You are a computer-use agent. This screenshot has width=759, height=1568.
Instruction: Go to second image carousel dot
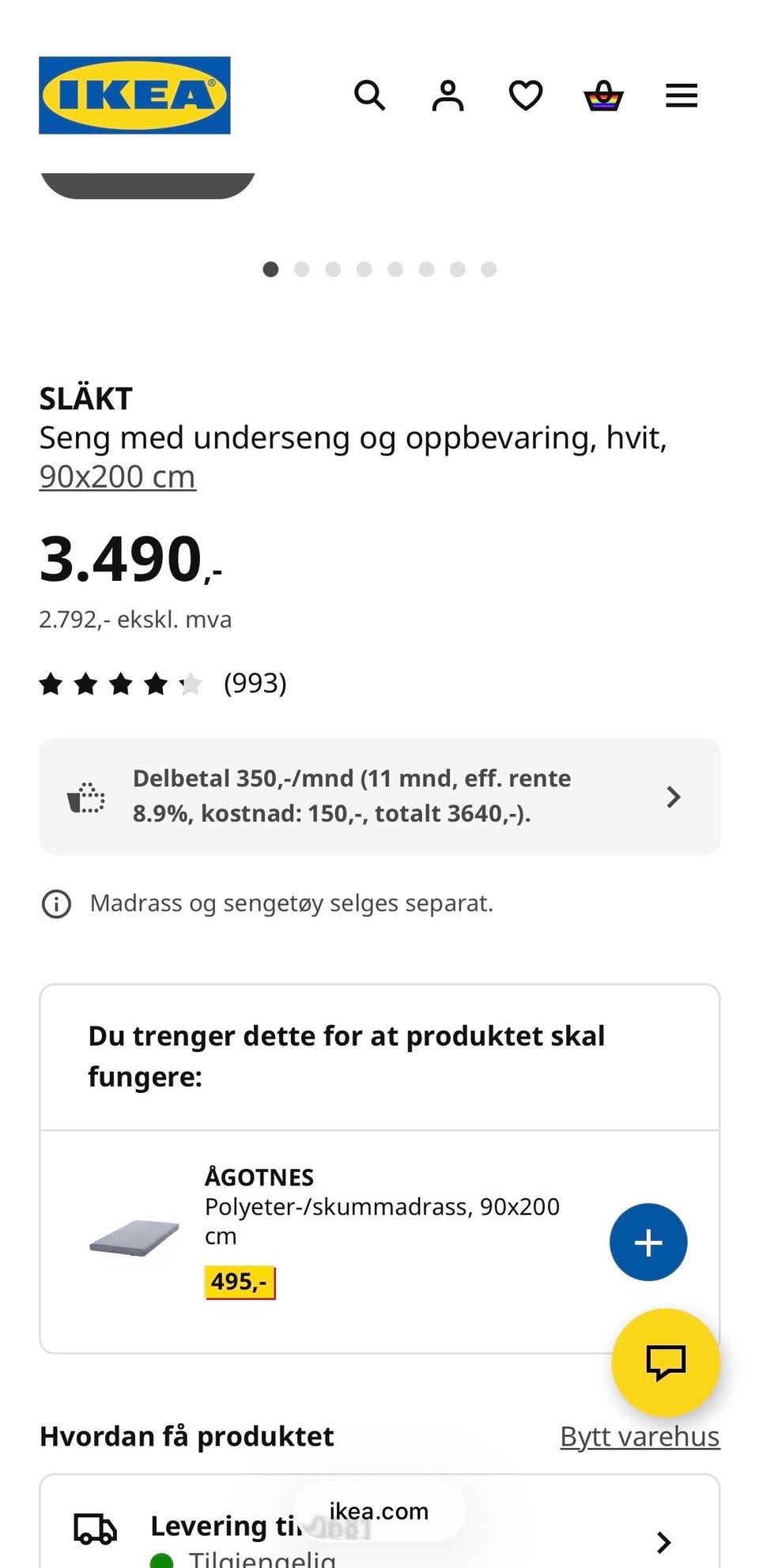click(301, 269)
